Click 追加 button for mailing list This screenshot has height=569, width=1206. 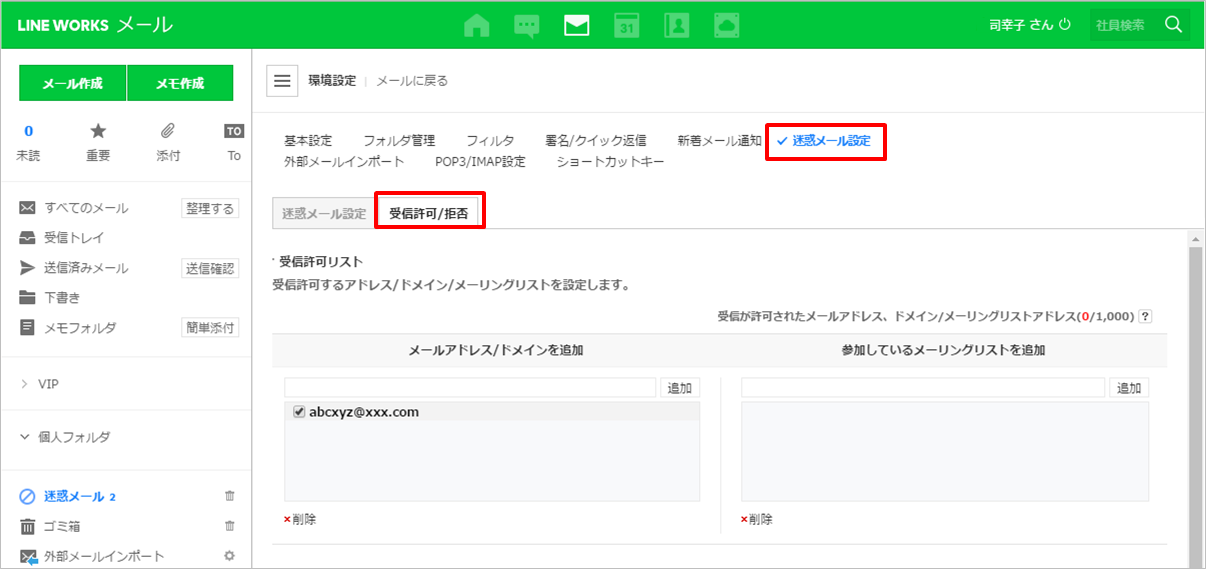1129,388
